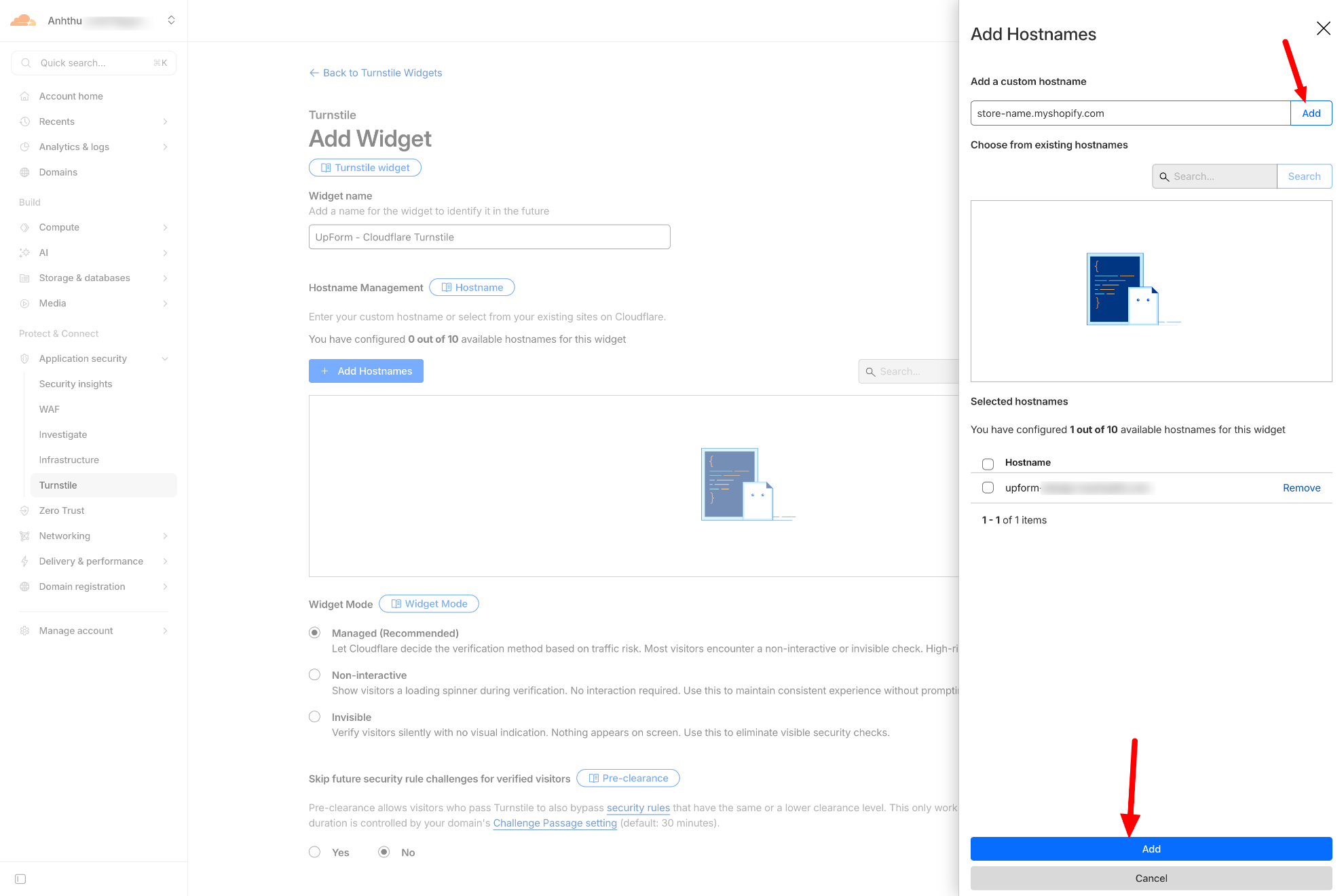This screenshot has width=1344, height=896.
Task: Open the Challenge Passage setting link
Action: (x=555, y=823)
